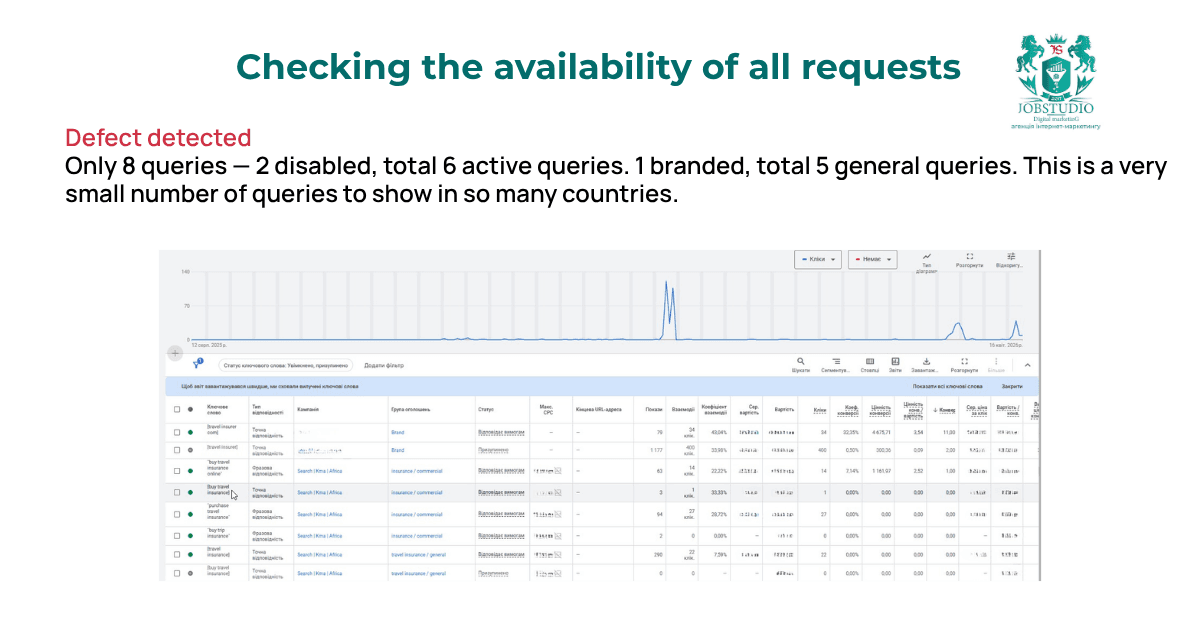Click the filter funnel icon with badge

pyautogui.click(x=197, y=365)
